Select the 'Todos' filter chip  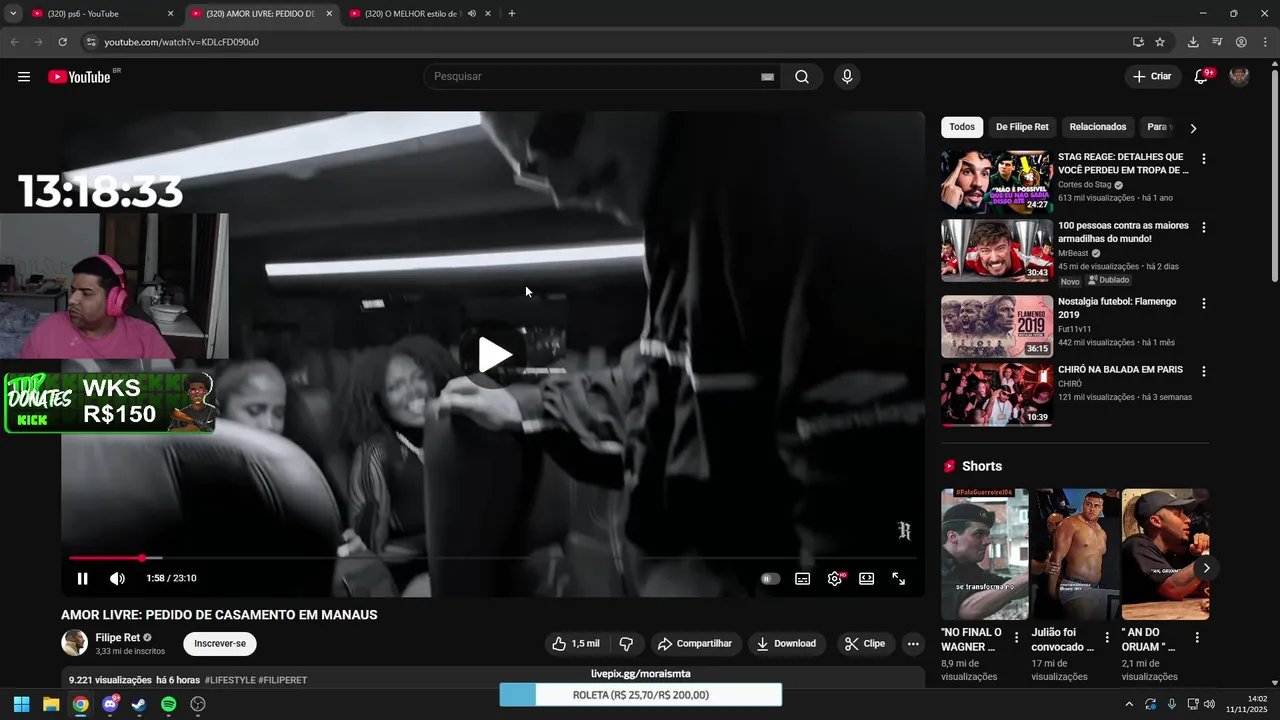[962, 127]
